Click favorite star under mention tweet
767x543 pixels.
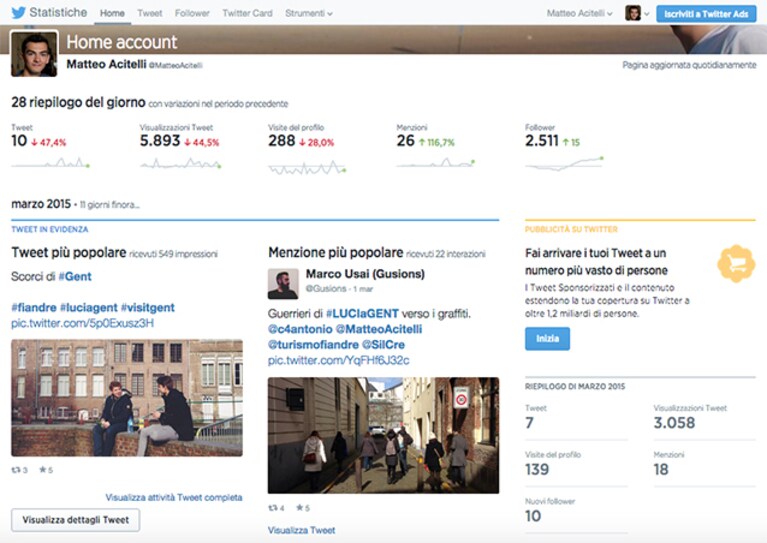click(300, 508)
